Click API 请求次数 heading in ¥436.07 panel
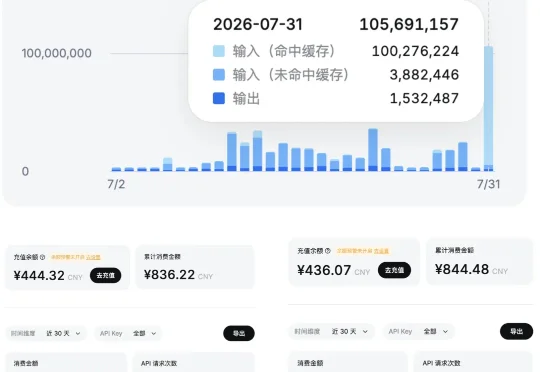Viewport: 540px width, 372px height. coord(442,363)
